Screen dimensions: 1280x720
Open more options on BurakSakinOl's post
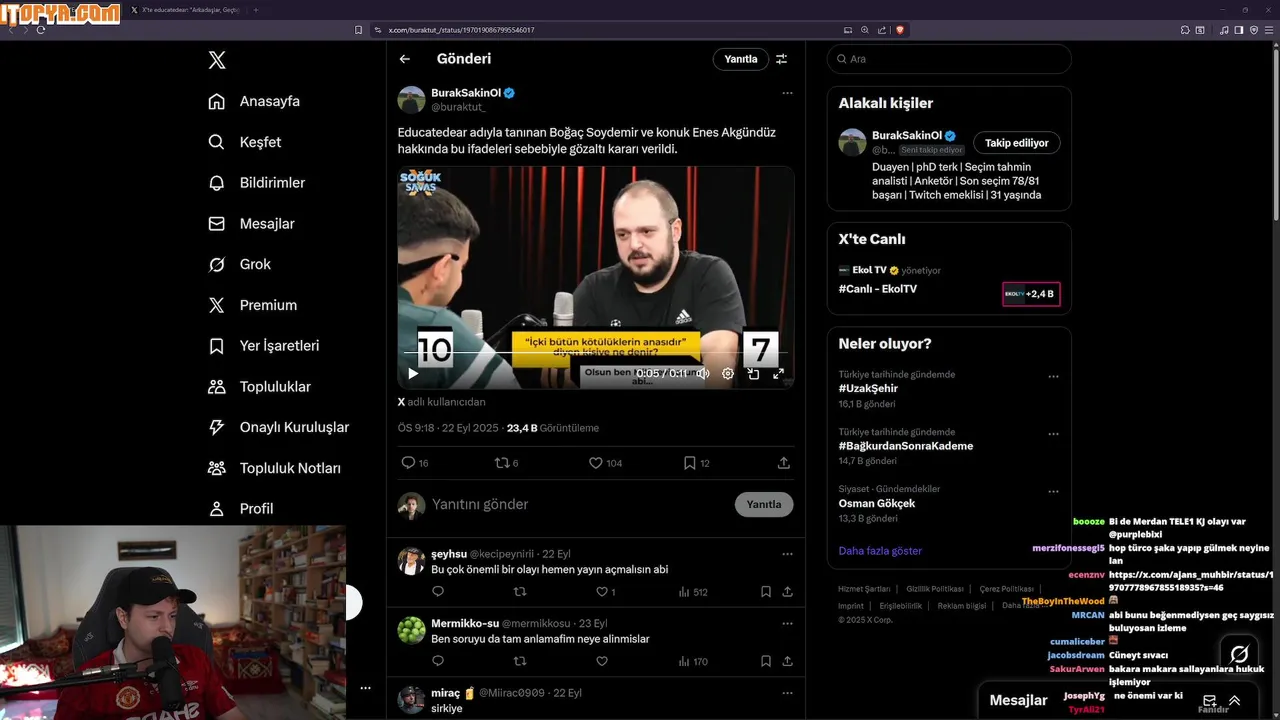tap(787, 93)
